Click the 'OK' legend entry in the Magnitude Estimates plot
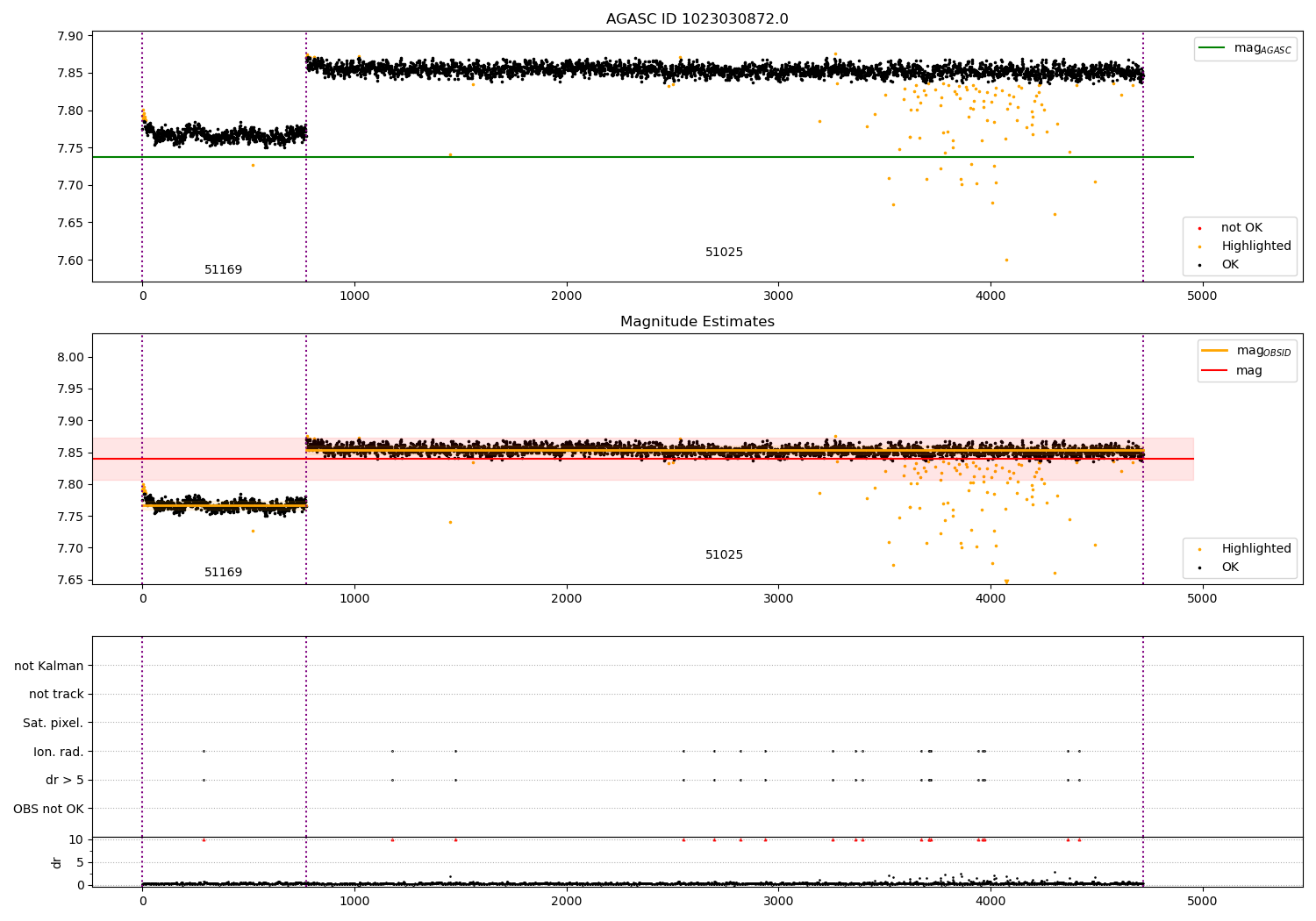The height and width of the screenshot is (921, 1316). point(1219,568)
